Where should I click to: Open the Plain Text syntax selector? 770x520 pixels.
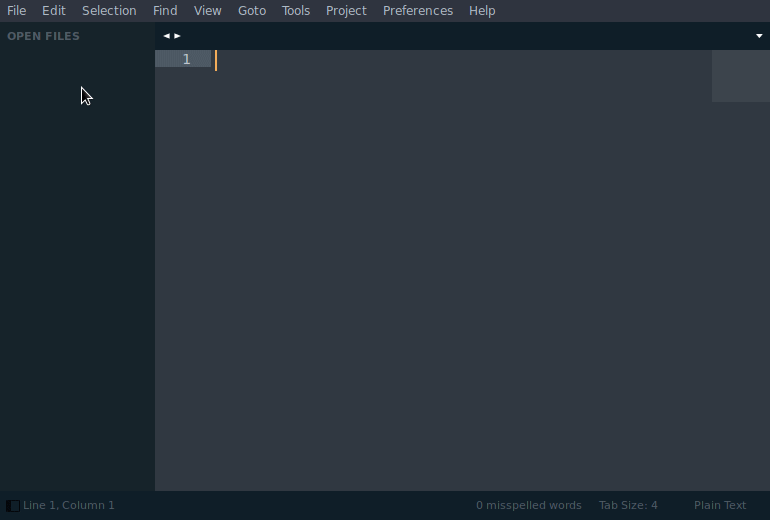[720, 506]
